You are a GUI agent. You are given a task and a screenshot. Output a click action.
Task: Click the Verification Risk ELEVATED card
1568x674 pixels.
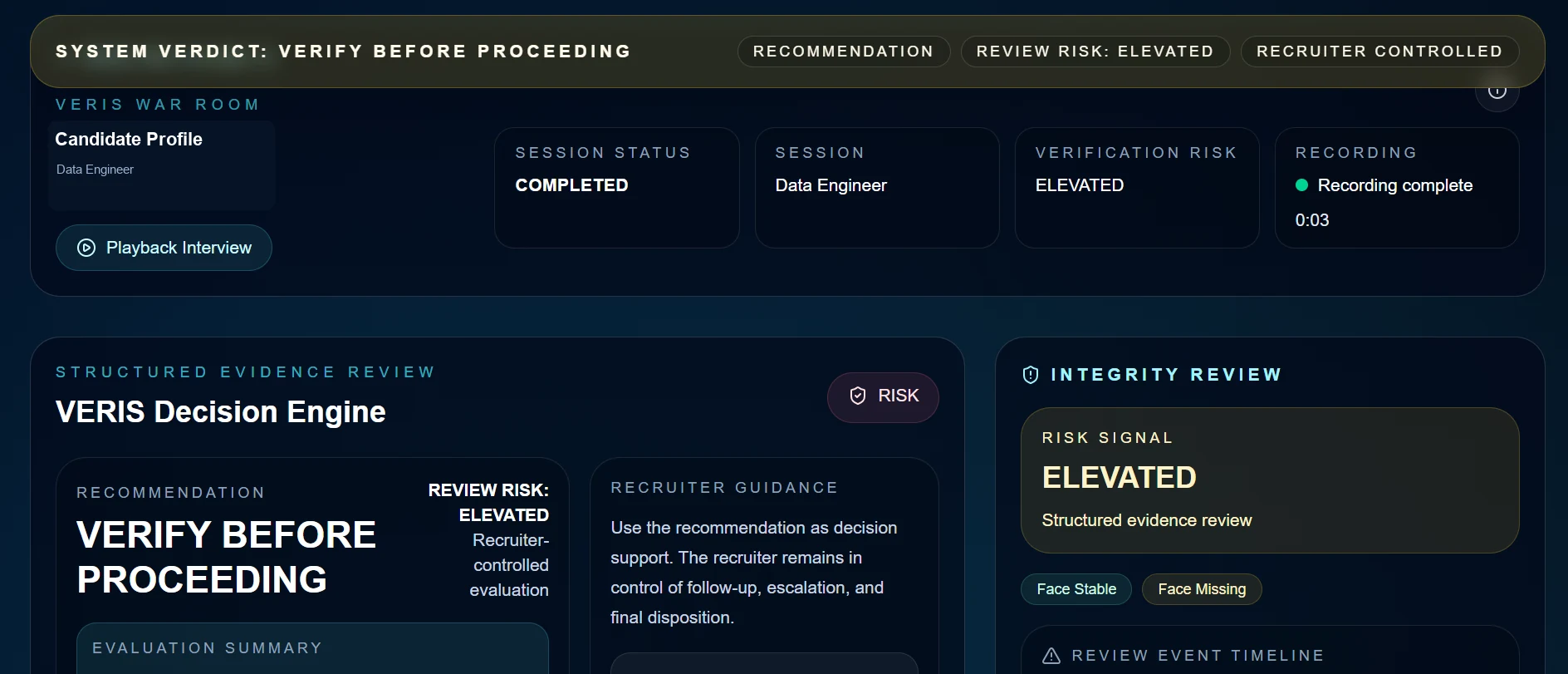(1137, 188)
